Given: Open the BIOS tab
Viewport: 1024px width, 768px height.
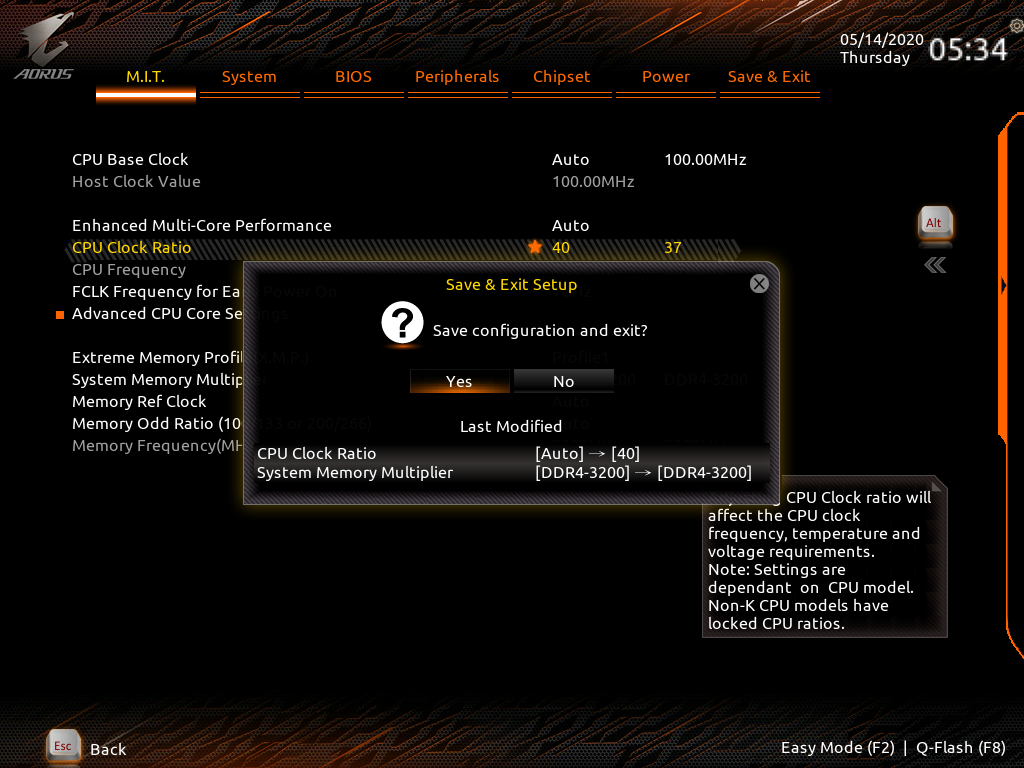Looking at the screenshot, I should (353, 77).
